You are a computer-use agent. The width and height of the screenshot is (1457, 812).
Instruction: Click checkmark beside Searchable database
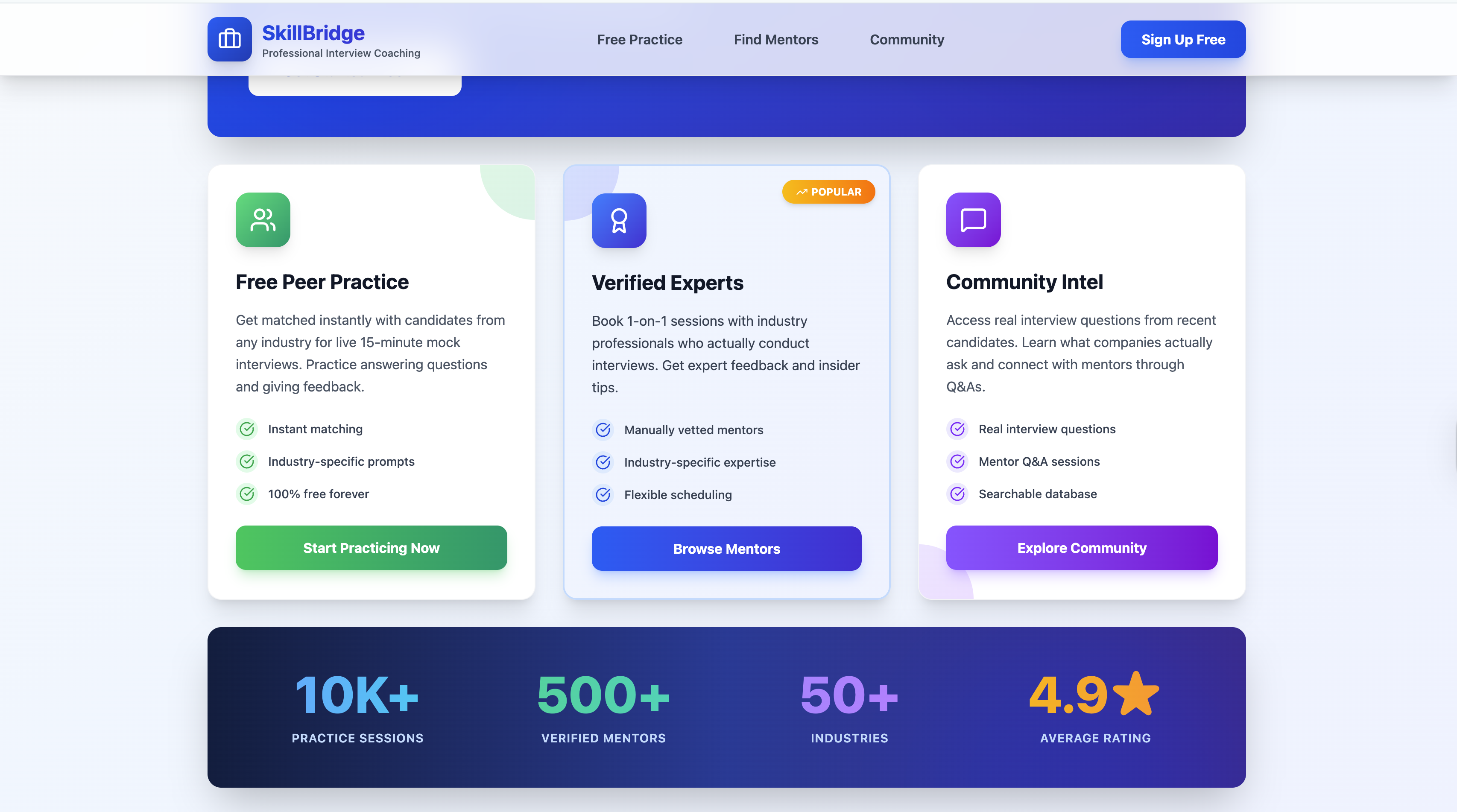tap(957, 494)
